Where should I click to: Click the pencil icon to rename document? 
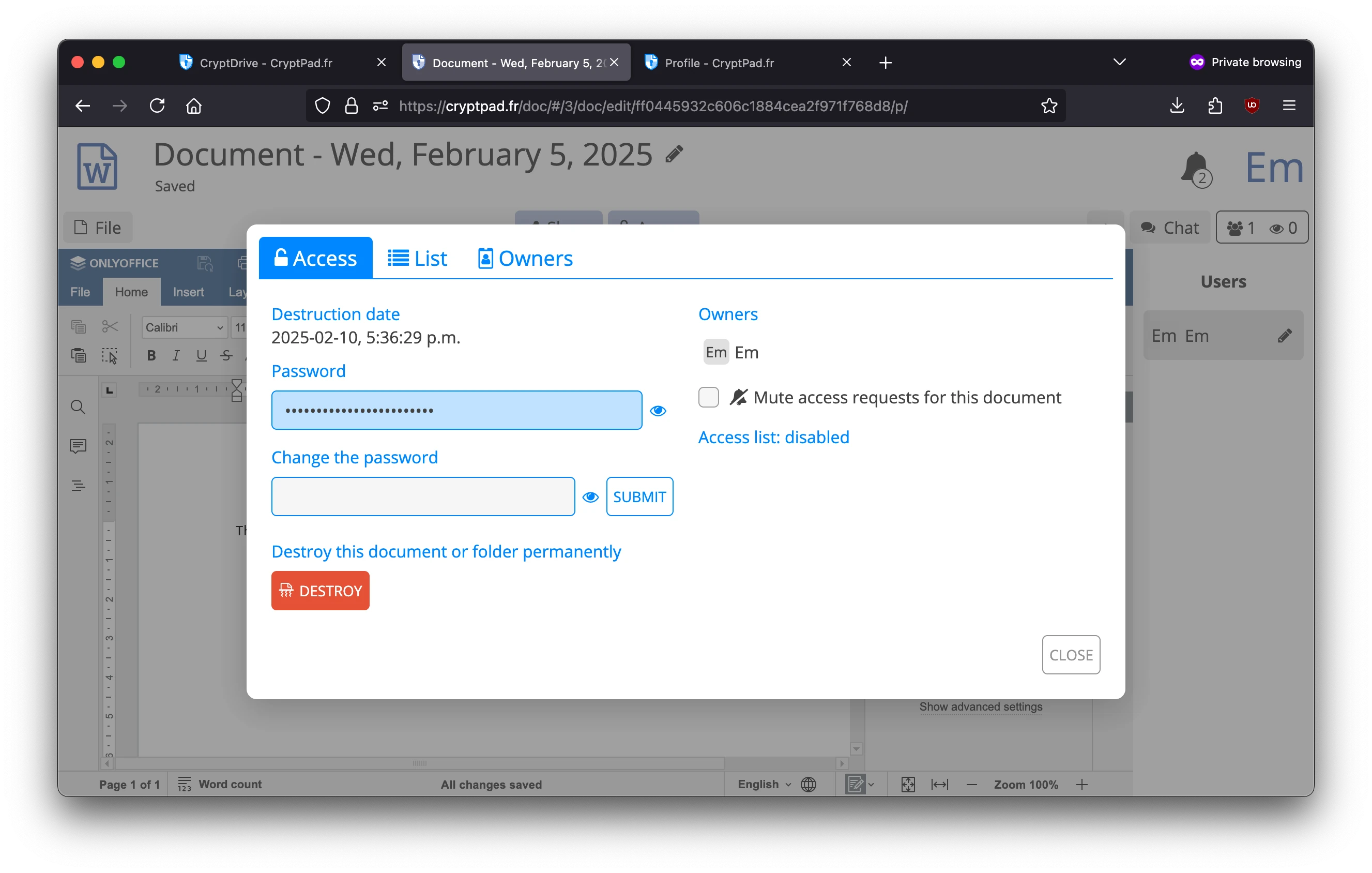[674, 154]
